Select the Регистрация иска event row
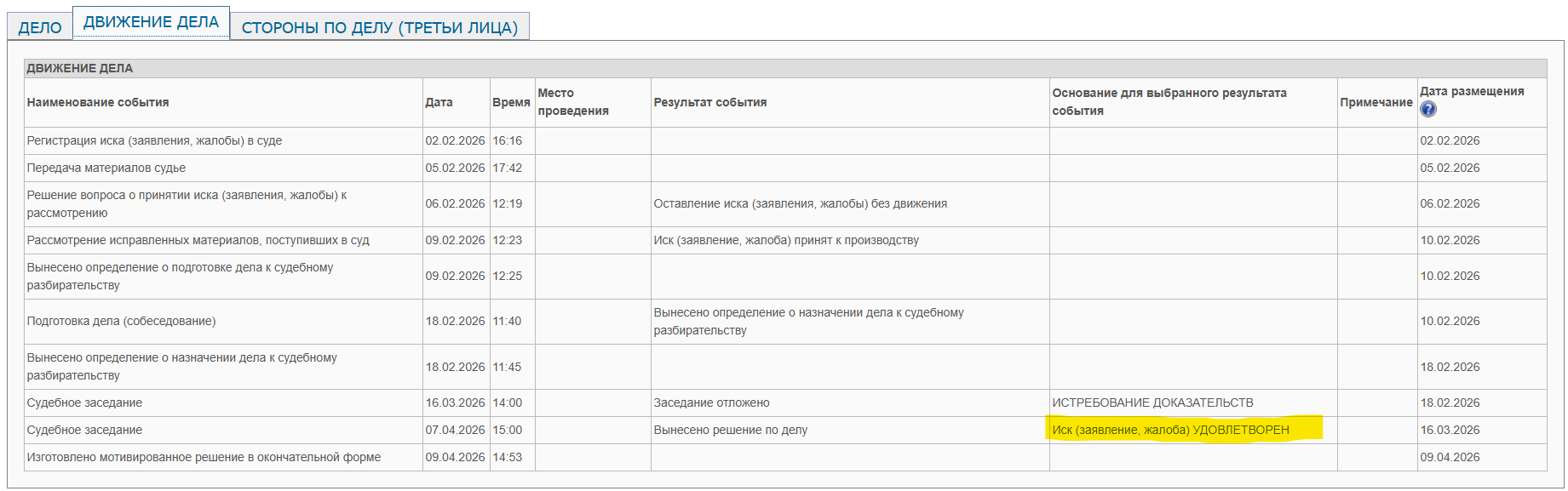1568x491 pixels. (154, 140)
